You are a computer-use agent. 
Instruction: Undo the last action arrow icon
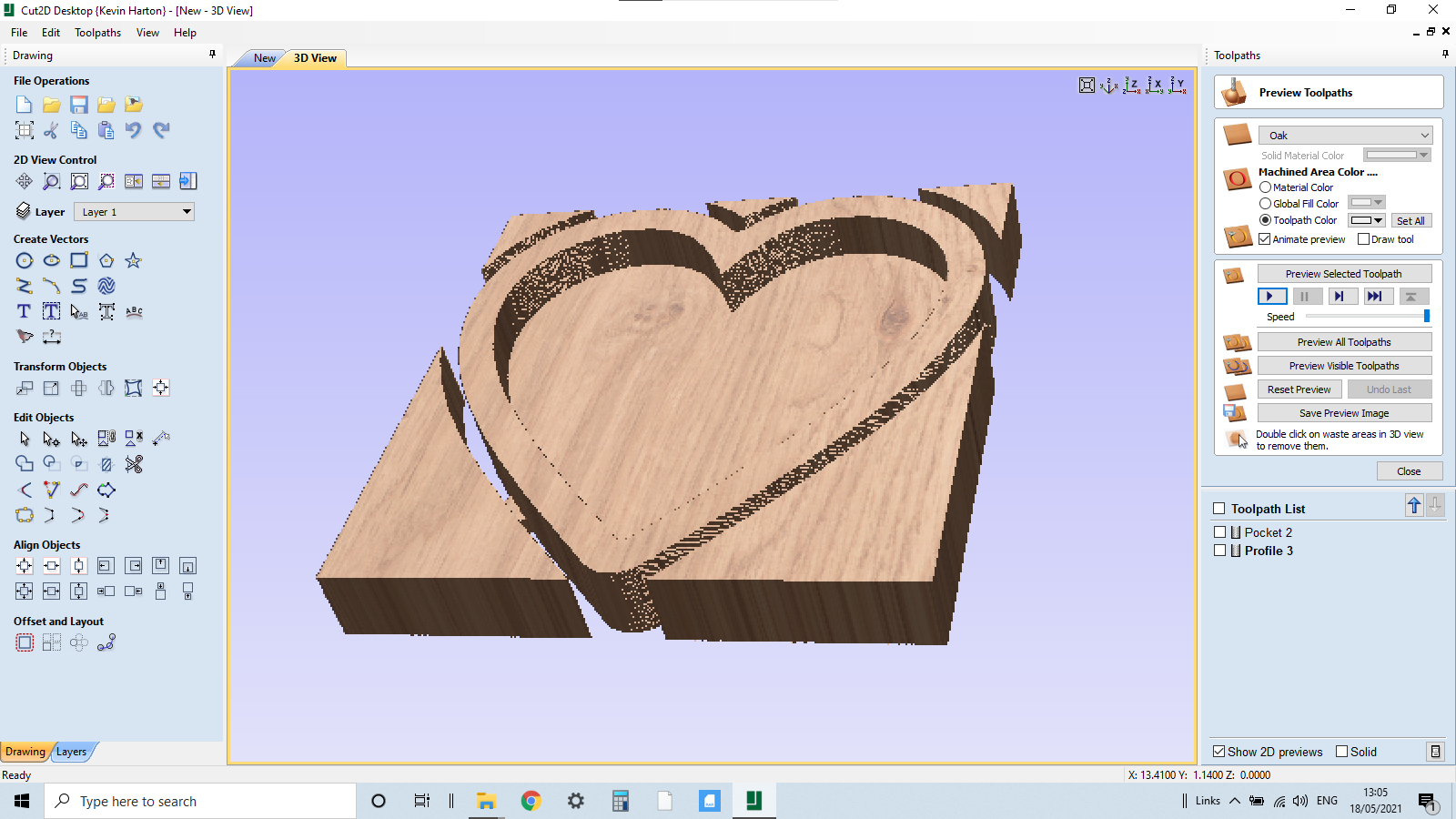134,130
